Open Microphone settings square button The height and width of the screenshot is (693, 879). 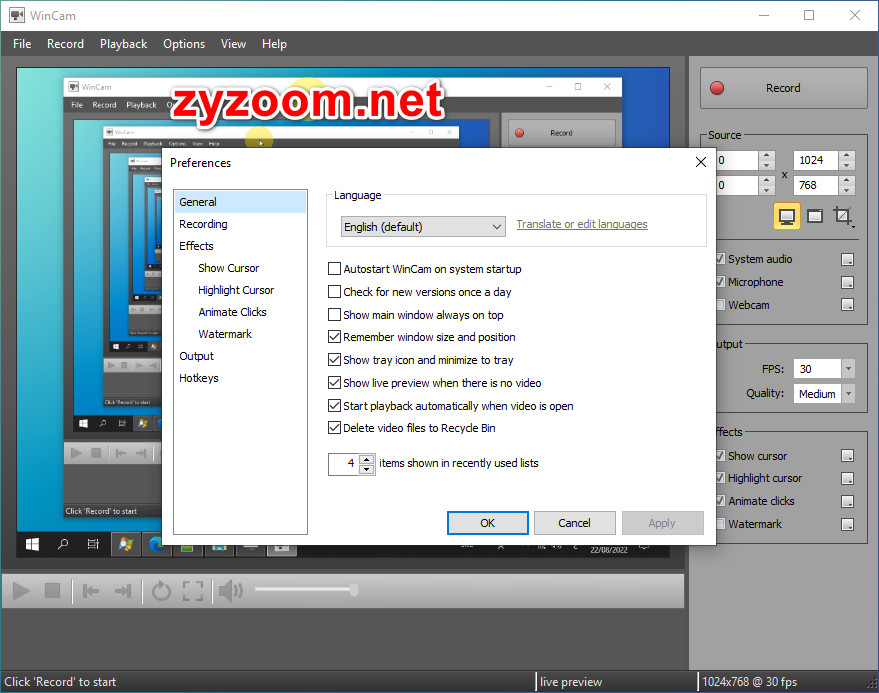(848, 282)
